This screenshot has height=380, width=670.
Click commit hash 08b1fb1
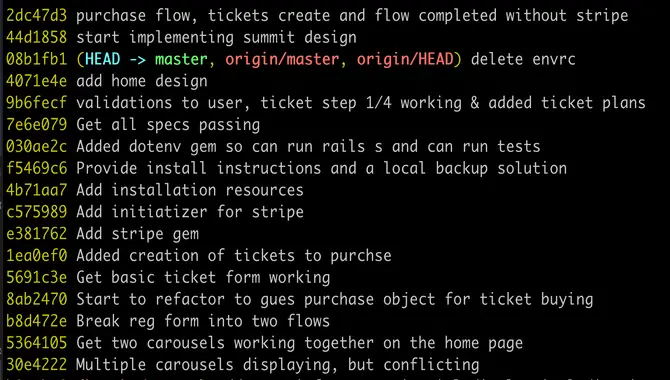37,59
